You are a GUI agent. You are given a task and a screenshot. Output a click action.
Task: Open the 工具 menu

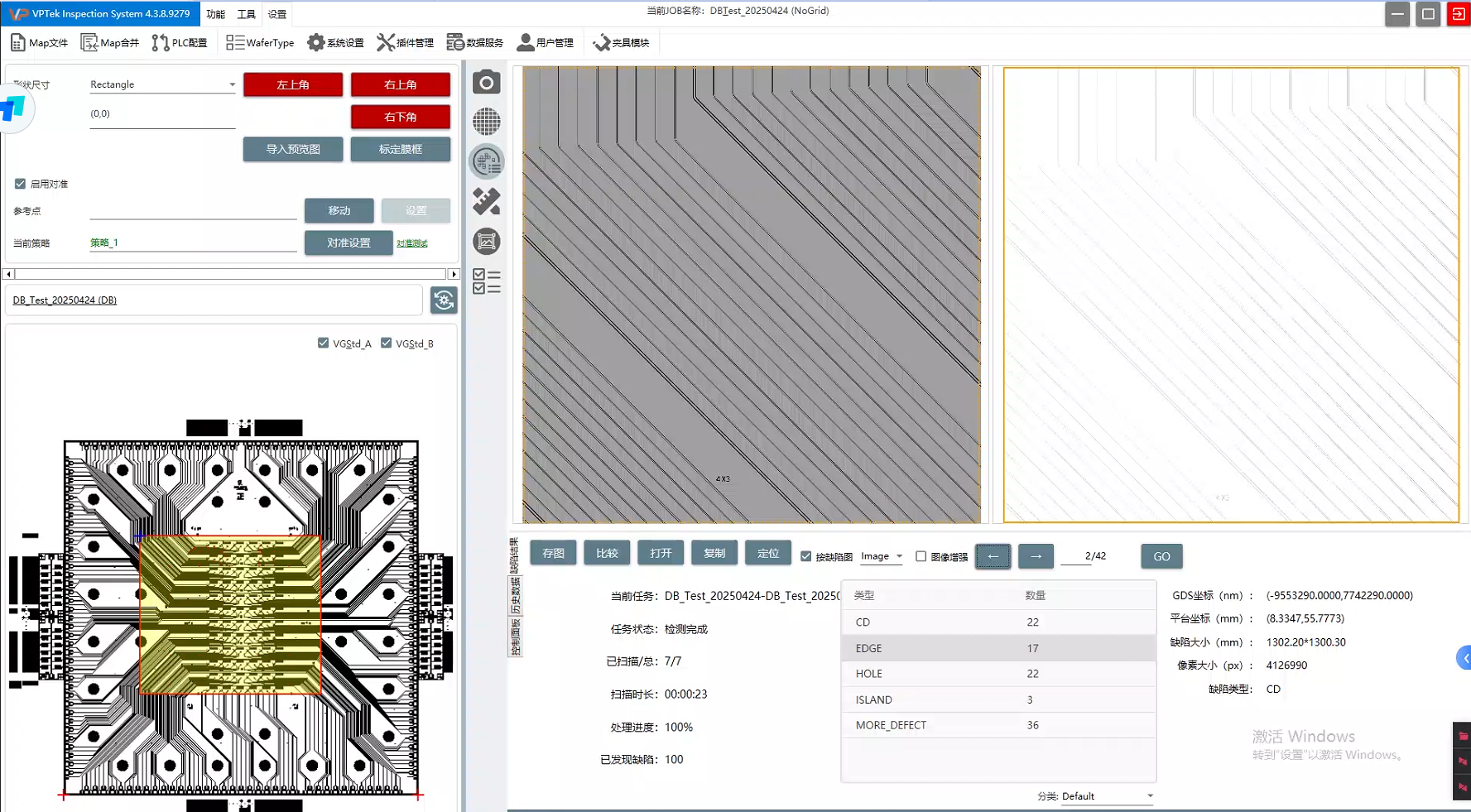coord(246,14)
